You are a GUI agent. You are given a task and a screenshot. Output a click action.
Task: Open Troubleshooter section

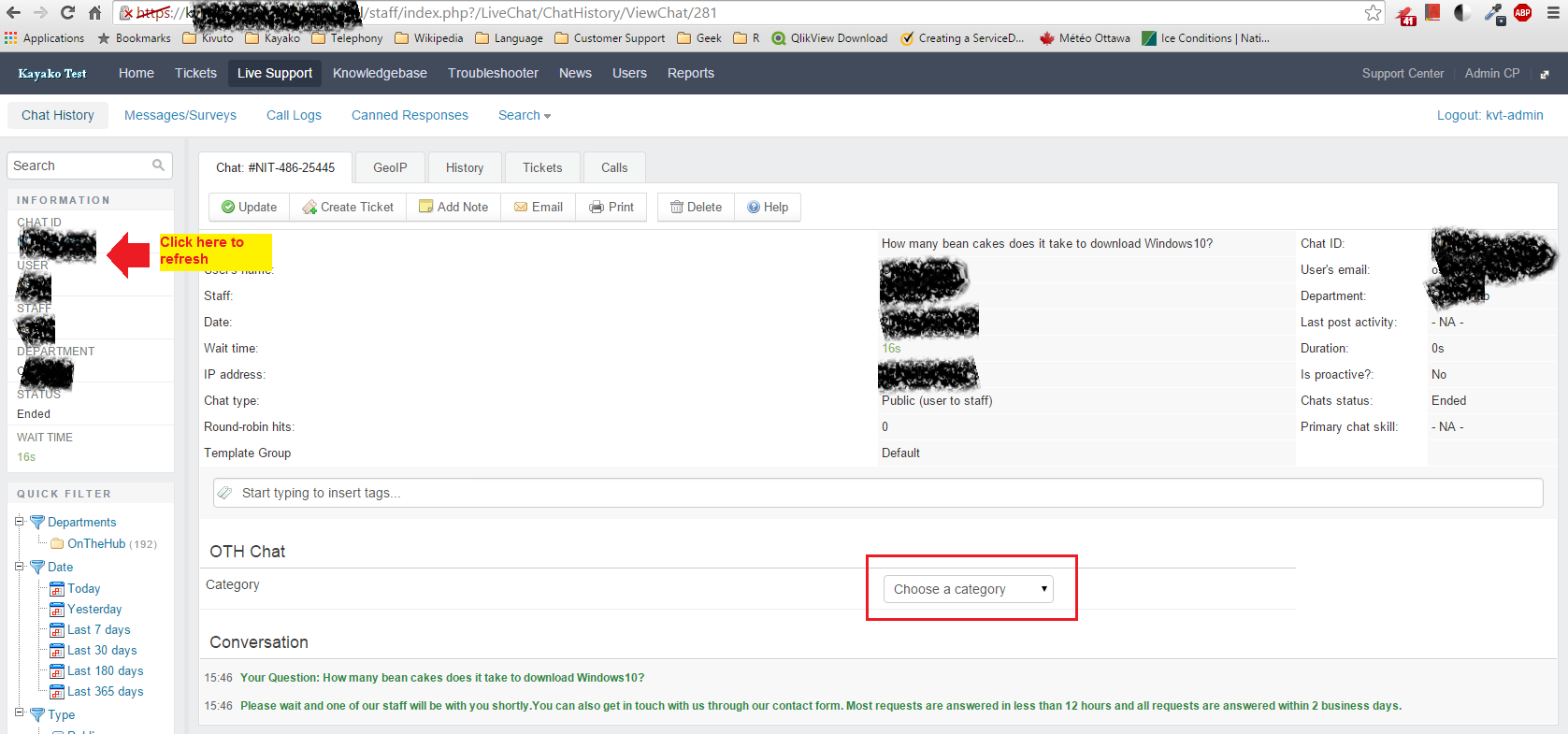493,73
